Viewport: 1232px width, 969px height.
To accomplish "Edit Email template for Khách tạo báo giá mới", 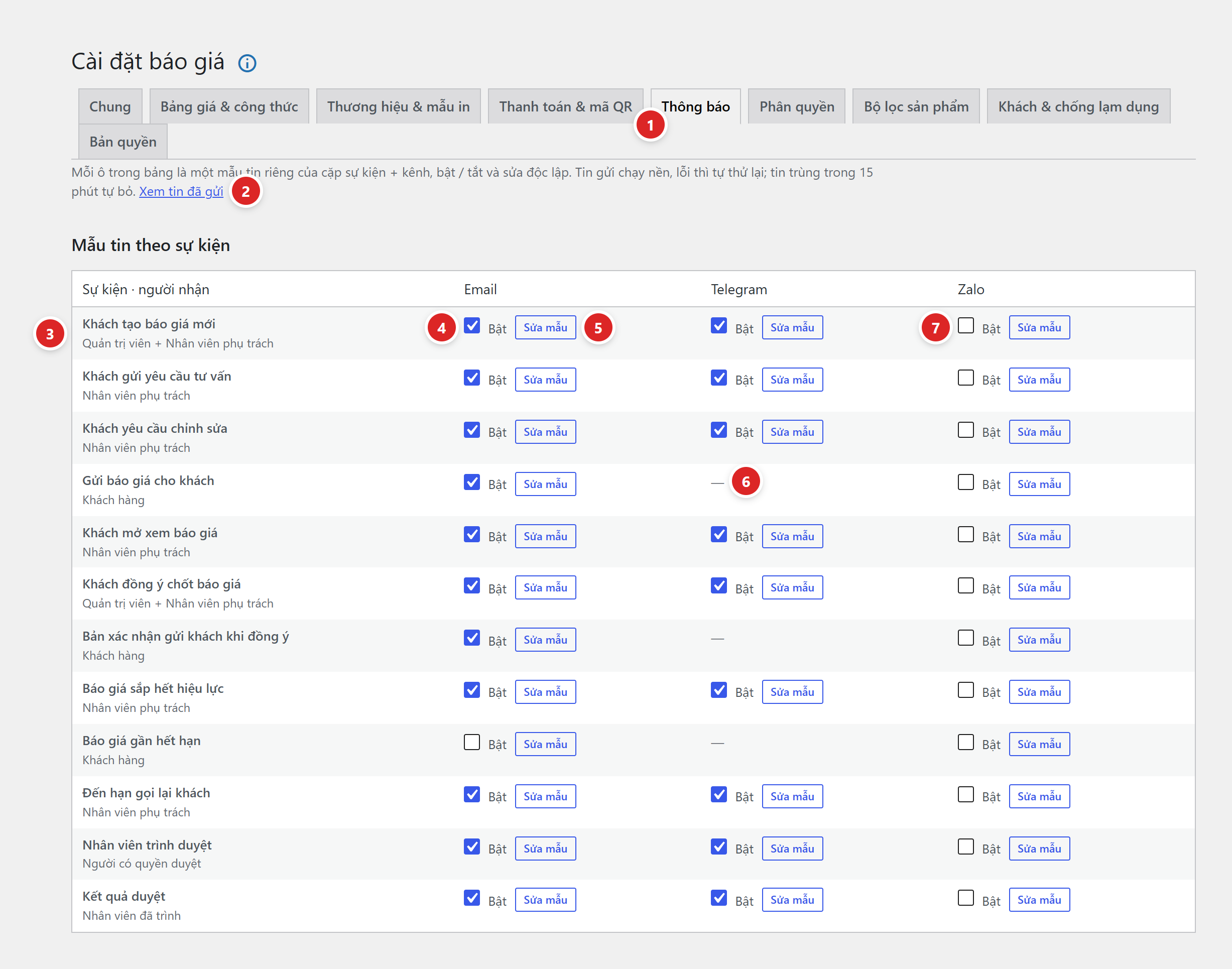I will pyautogui.click(x=546, y=327).
